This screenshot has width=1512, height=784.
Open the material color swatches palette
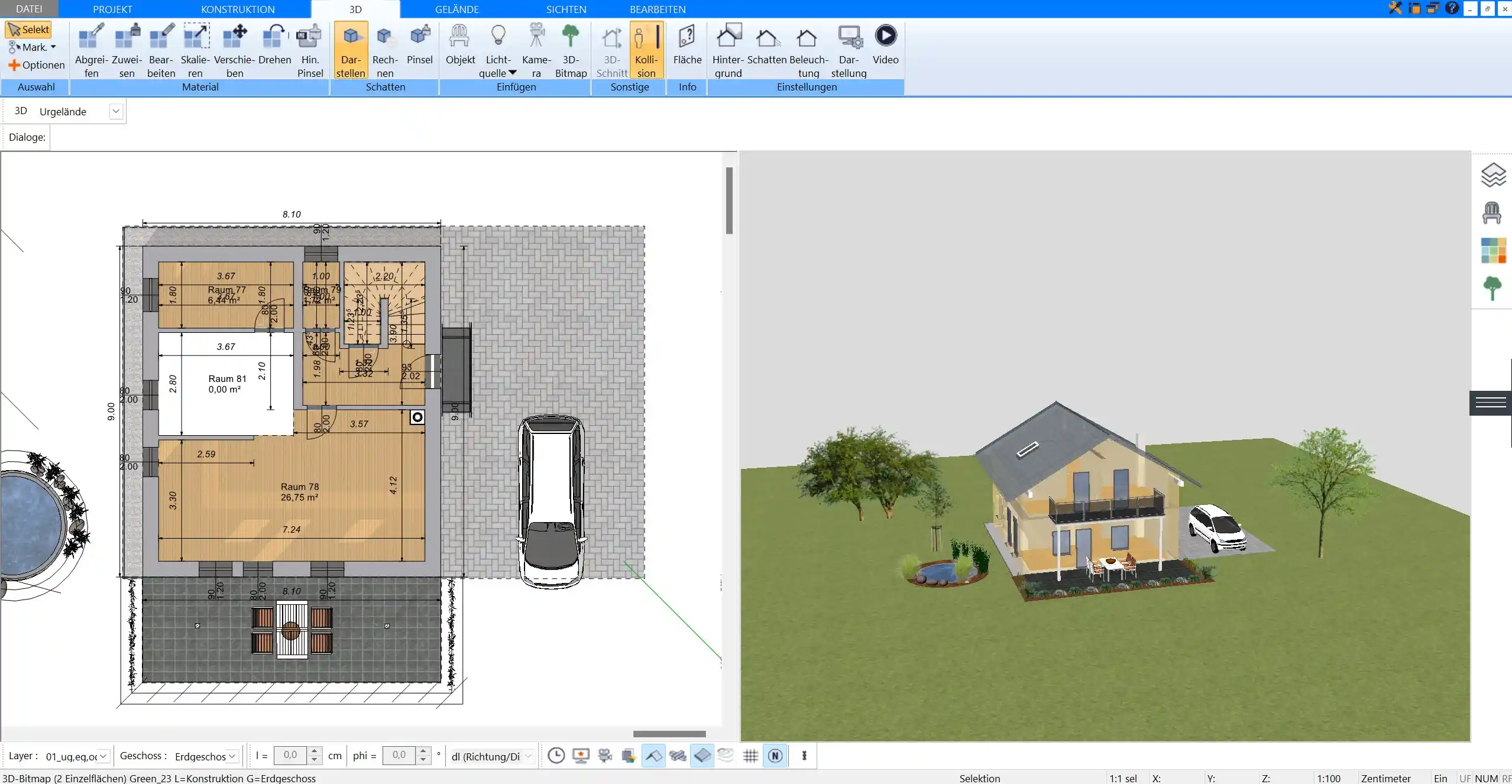point(1493,251)
